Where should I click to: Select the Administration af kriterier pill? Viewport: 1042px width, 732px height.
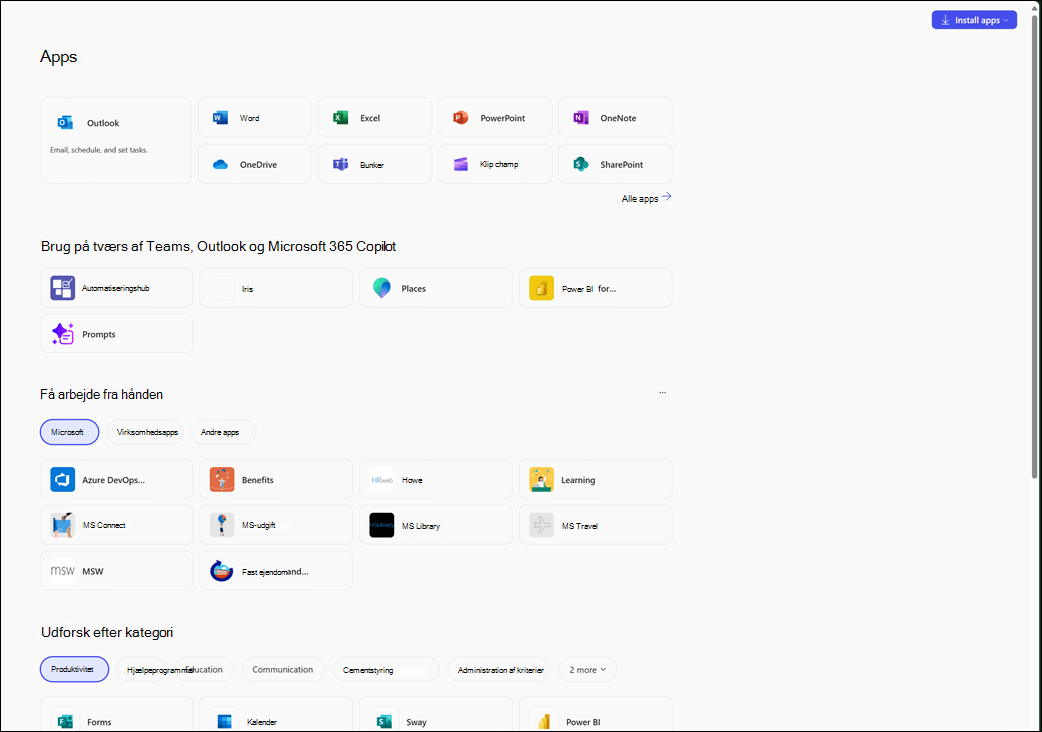pos(500,670)
